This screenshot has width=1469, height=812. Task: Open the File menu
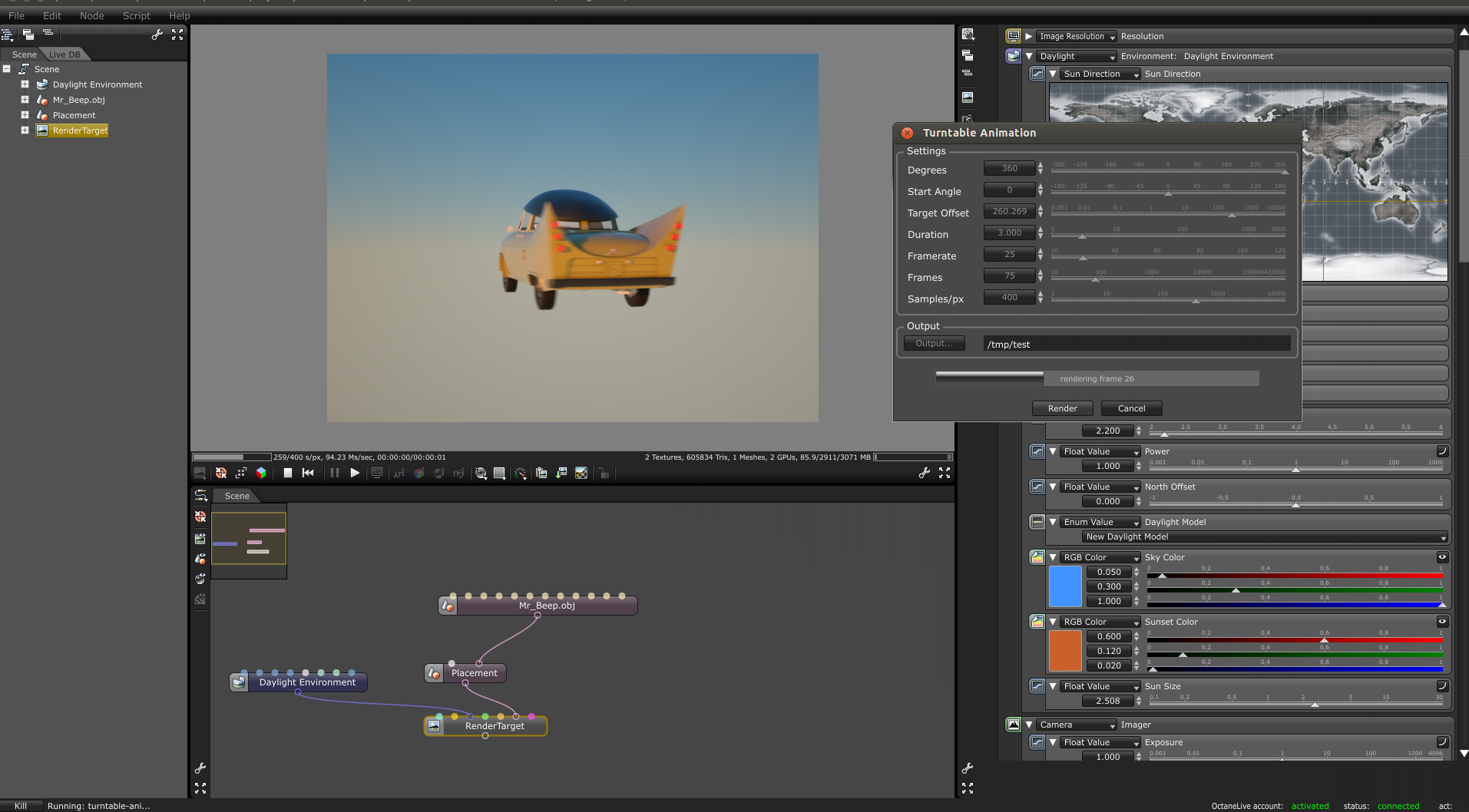[x=16, y=15]
